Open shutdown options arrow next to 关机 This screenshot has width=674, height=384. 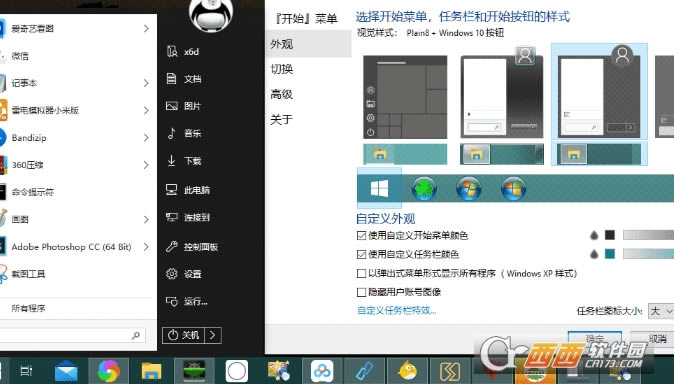tap(213, 335)
